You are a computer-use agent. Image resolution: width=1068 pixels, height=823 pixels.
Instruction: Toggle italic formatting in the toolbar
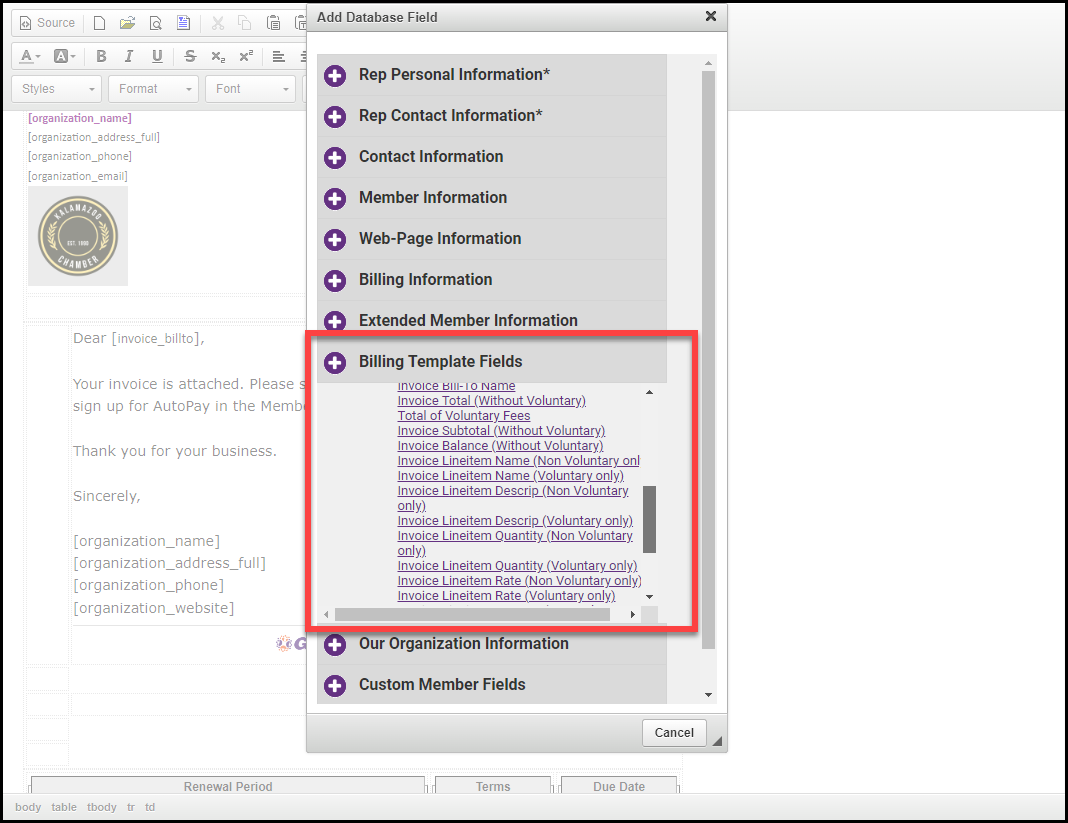(x=129, y=56)
